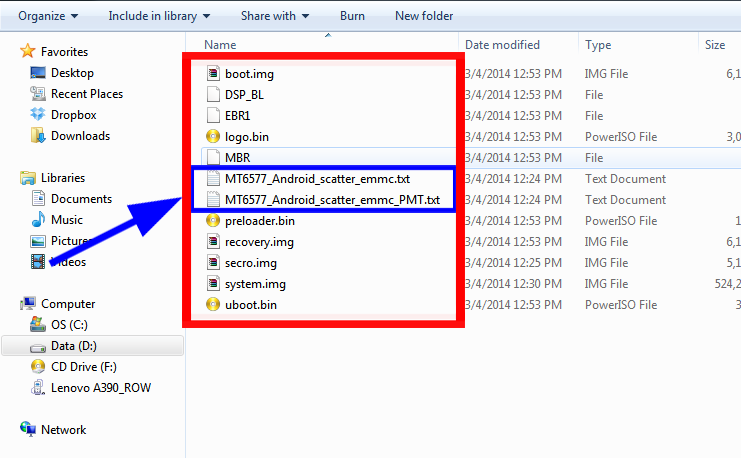Select the DSP_BL file name
This screenshot has height=458, width=741.
[x=244, y=95]
